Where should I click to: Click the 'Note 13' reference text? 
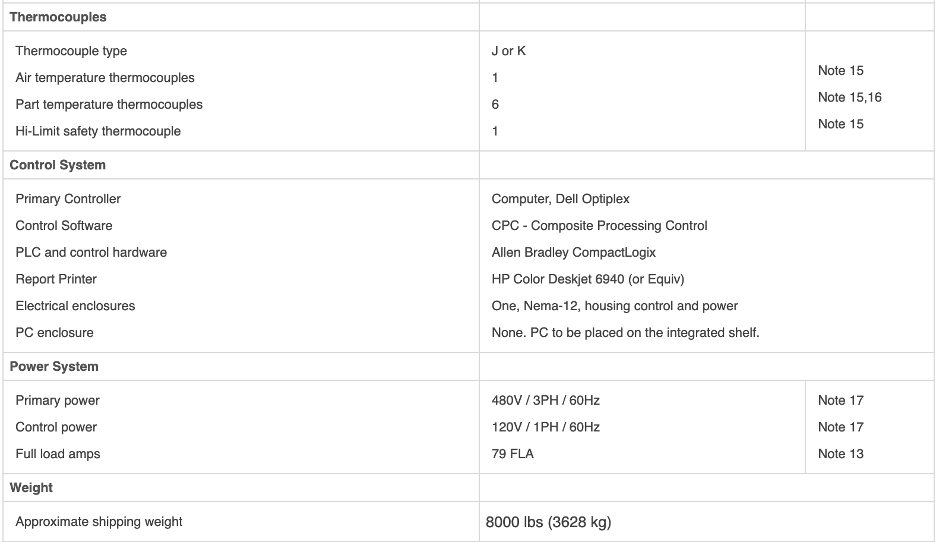coord(840,454)
